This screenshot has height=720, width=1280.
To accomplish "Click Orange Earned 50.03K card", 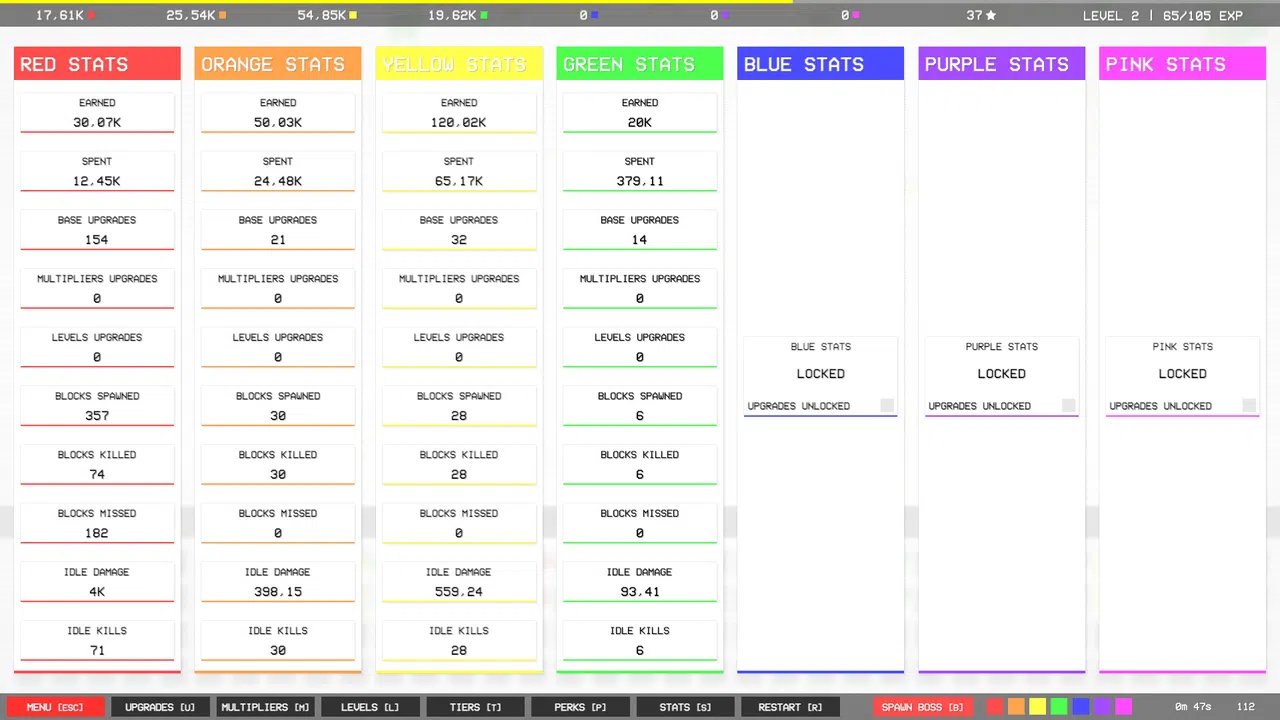I will click(278, 113).
